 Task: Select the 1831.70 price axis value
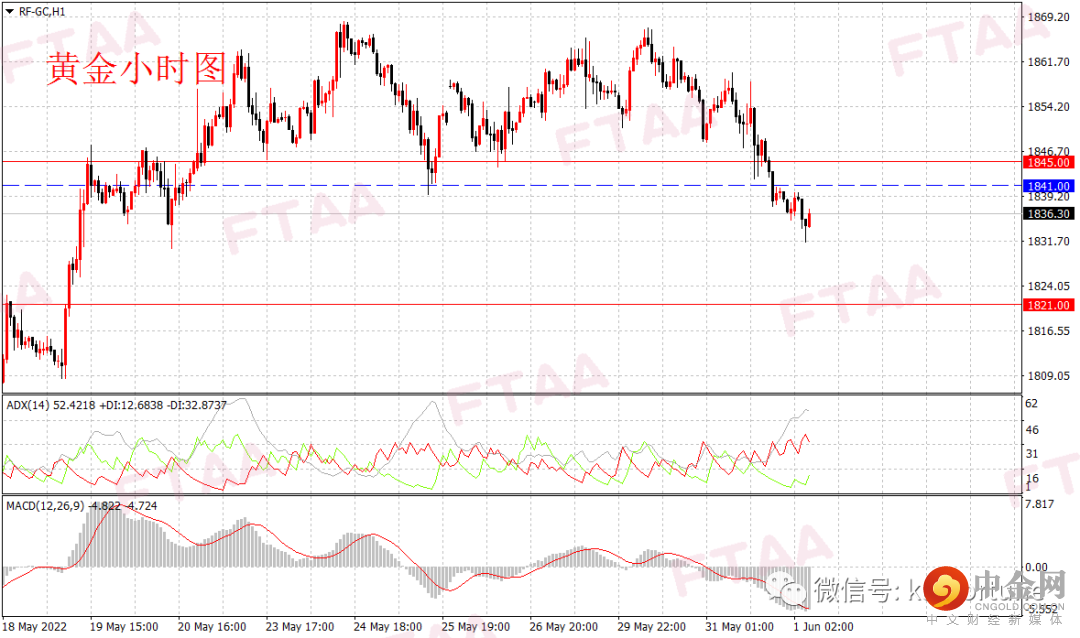click(x=1048, y=241)
